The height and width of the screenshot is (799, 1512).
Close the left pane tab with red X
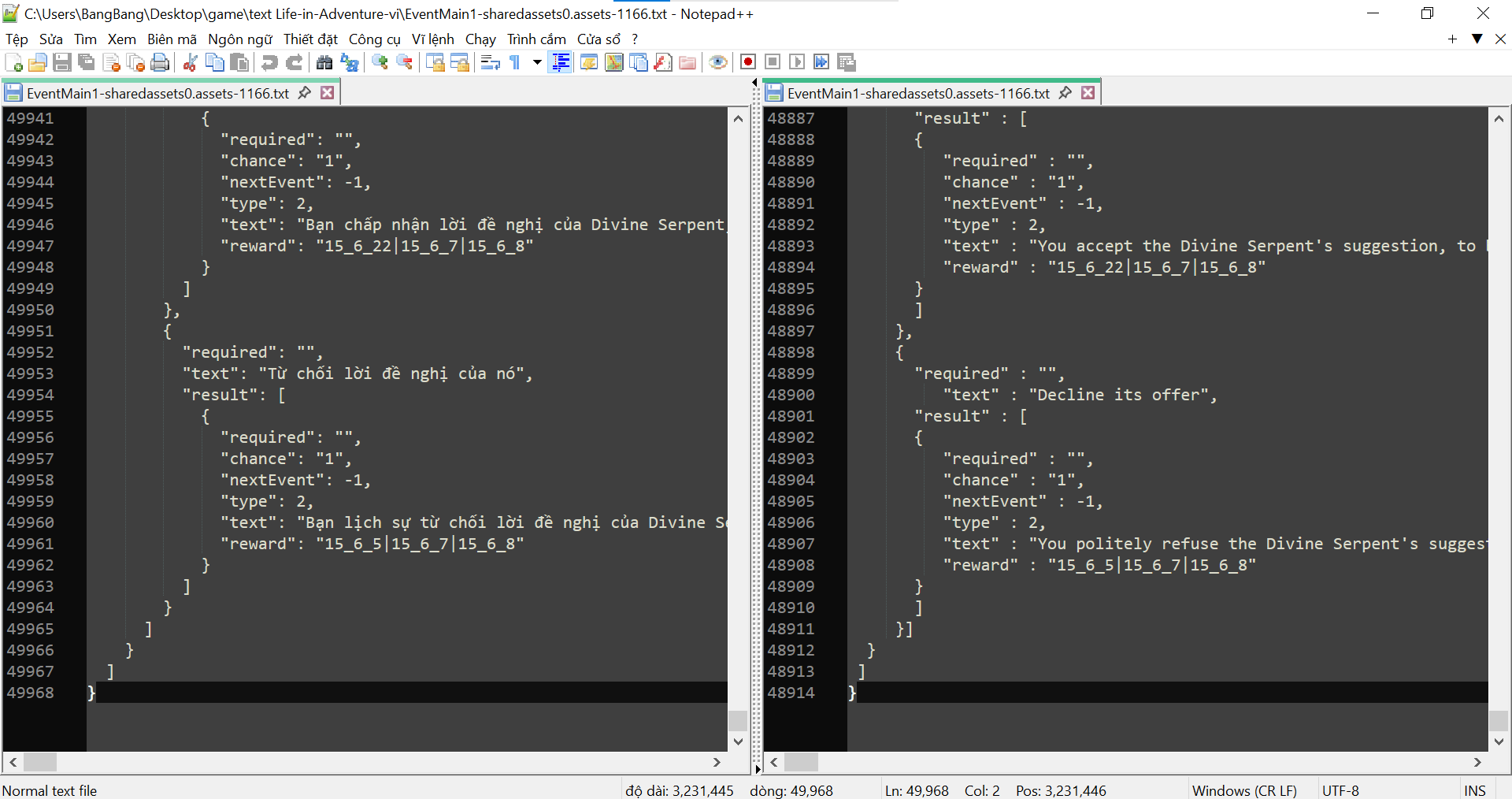click(x=328, y=93)
